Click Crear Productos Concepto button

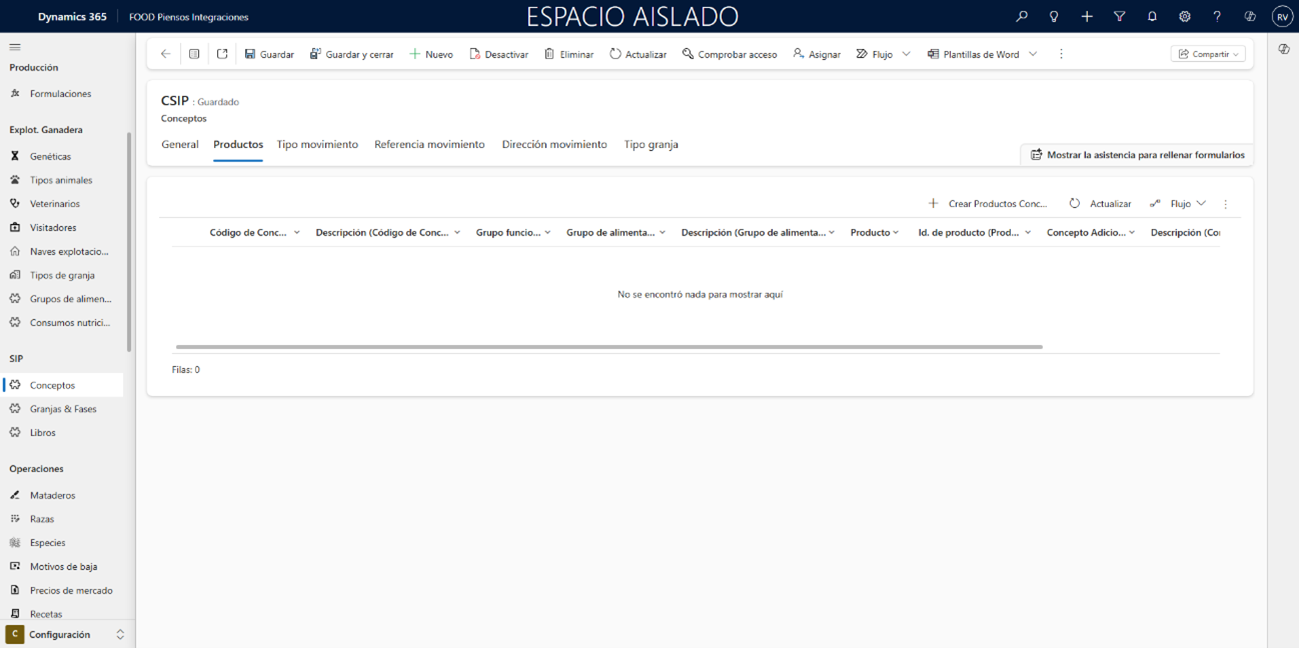click(988, 204)
